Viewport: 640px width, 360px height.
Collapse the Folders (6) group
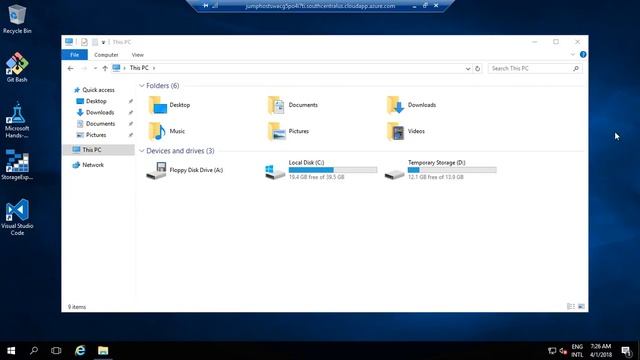[142, 86]
